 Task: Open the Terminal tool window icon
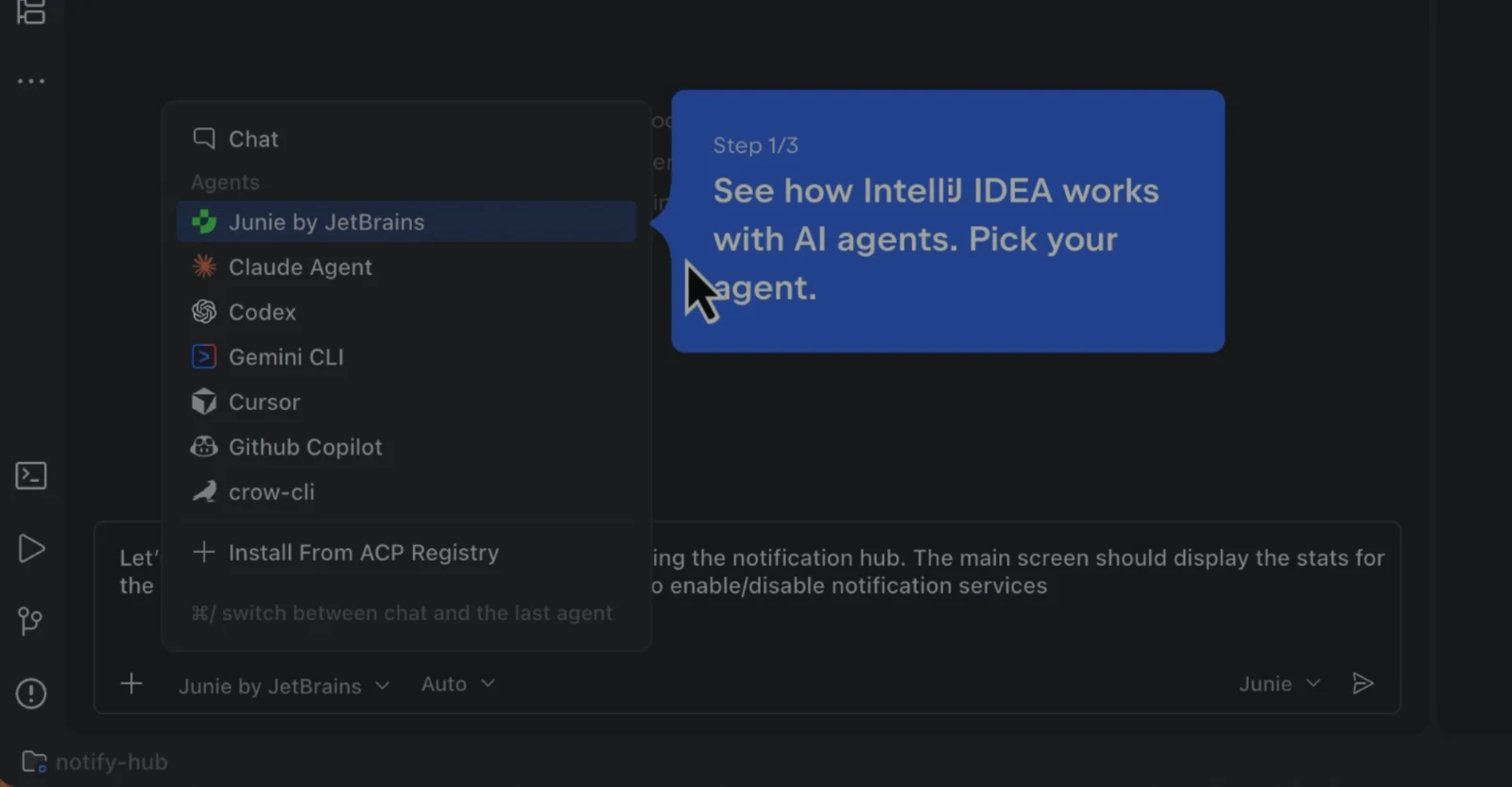click(31, 475)
